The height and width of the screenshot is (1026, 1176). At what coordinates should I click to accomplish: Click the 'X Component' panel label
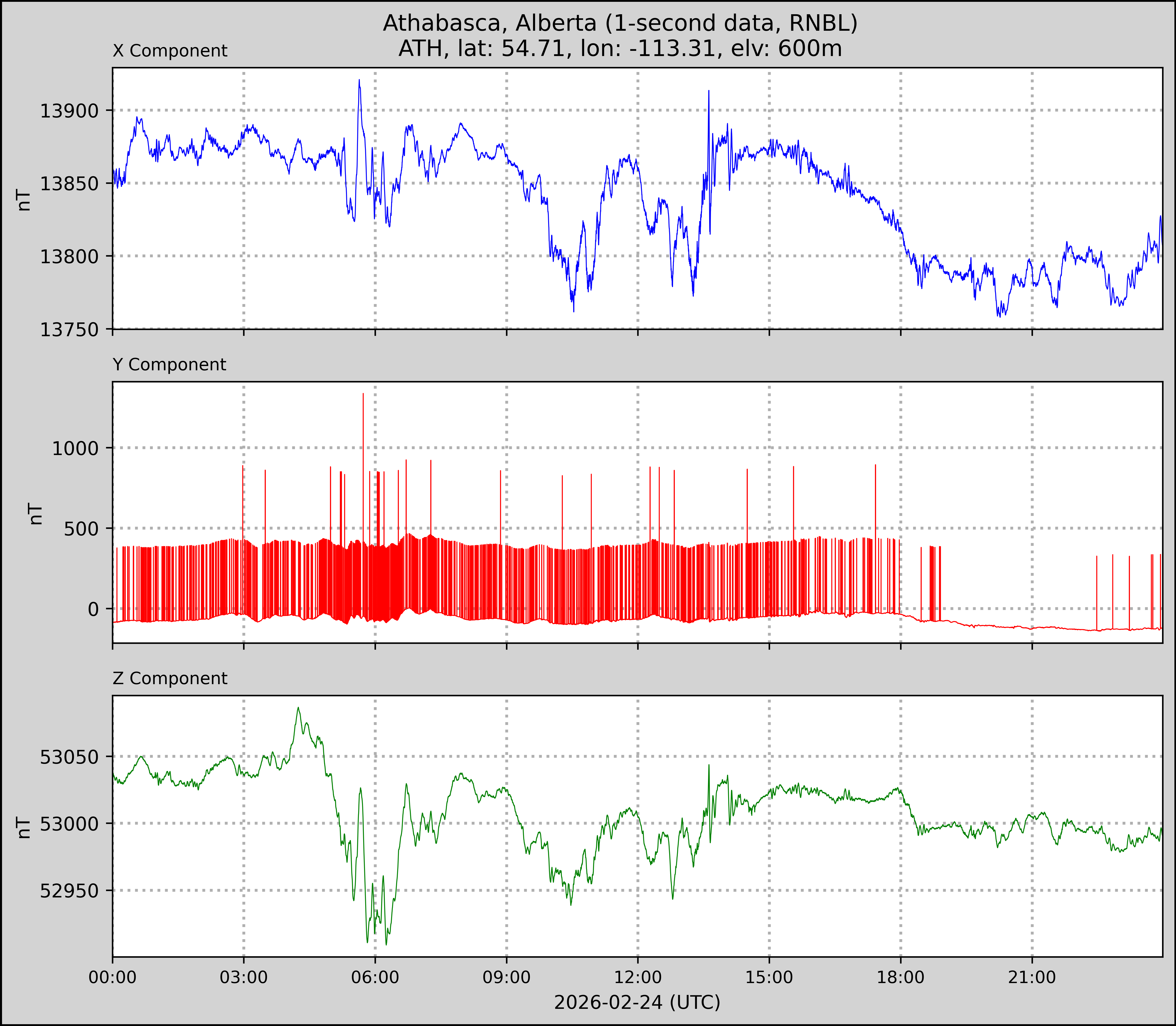point(170,51)
